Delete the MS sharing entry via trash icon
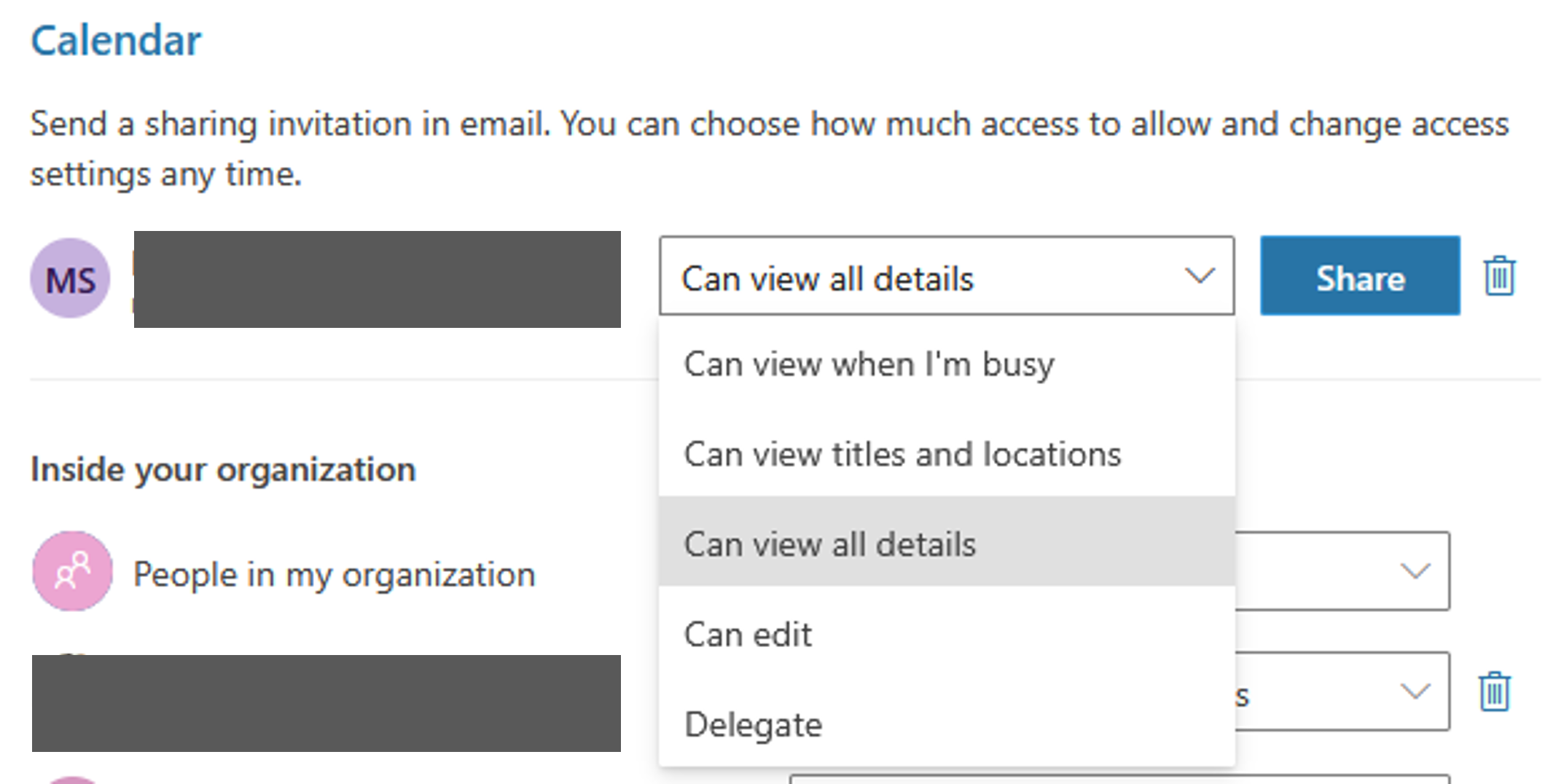The image size is (1556, 784). tap(1499, 275)
